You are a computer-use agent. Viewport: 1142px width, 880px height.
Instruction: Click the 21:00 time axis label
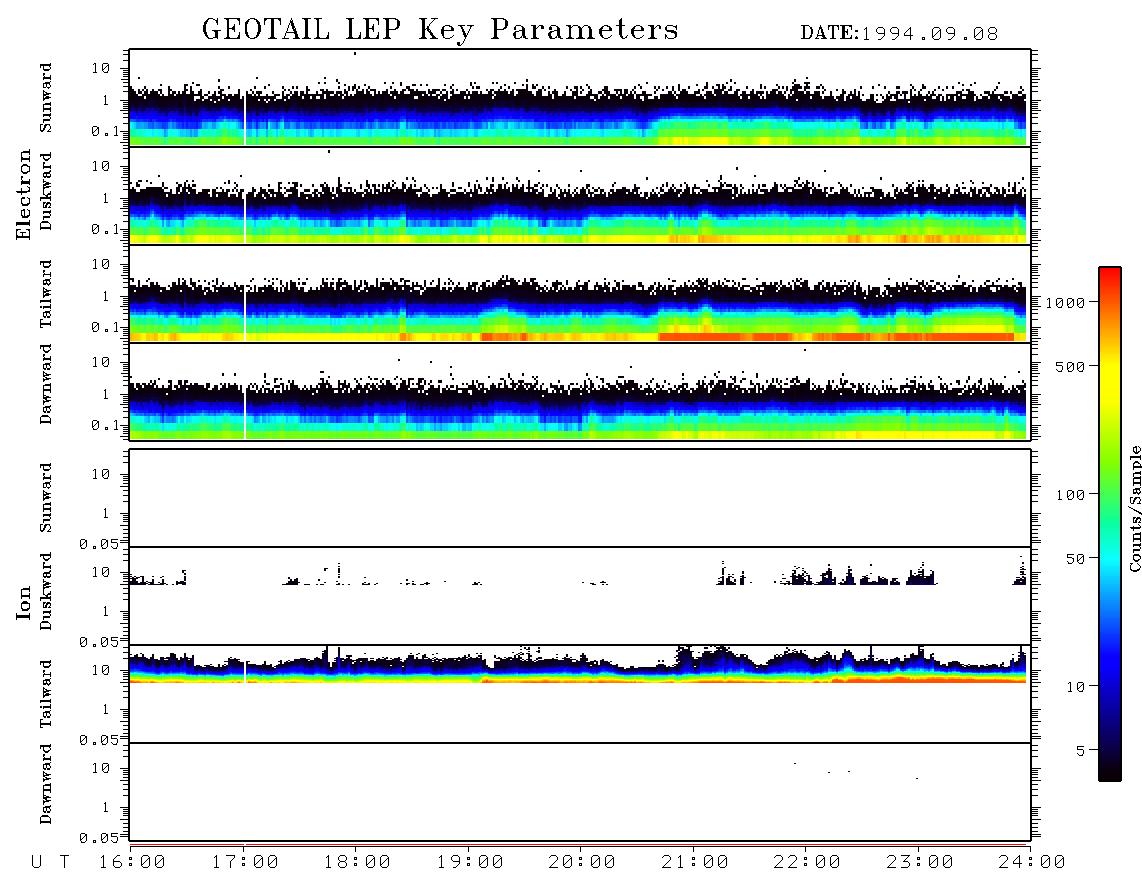click(695, 862)
